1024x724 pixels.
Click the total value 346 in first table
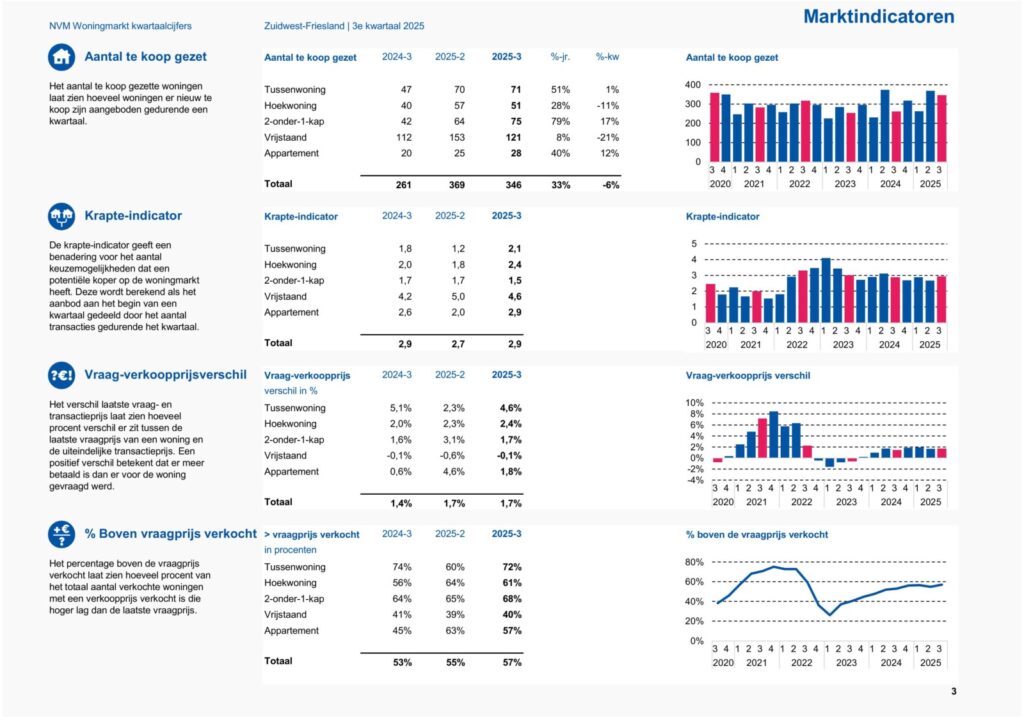(x=510, y=185)
